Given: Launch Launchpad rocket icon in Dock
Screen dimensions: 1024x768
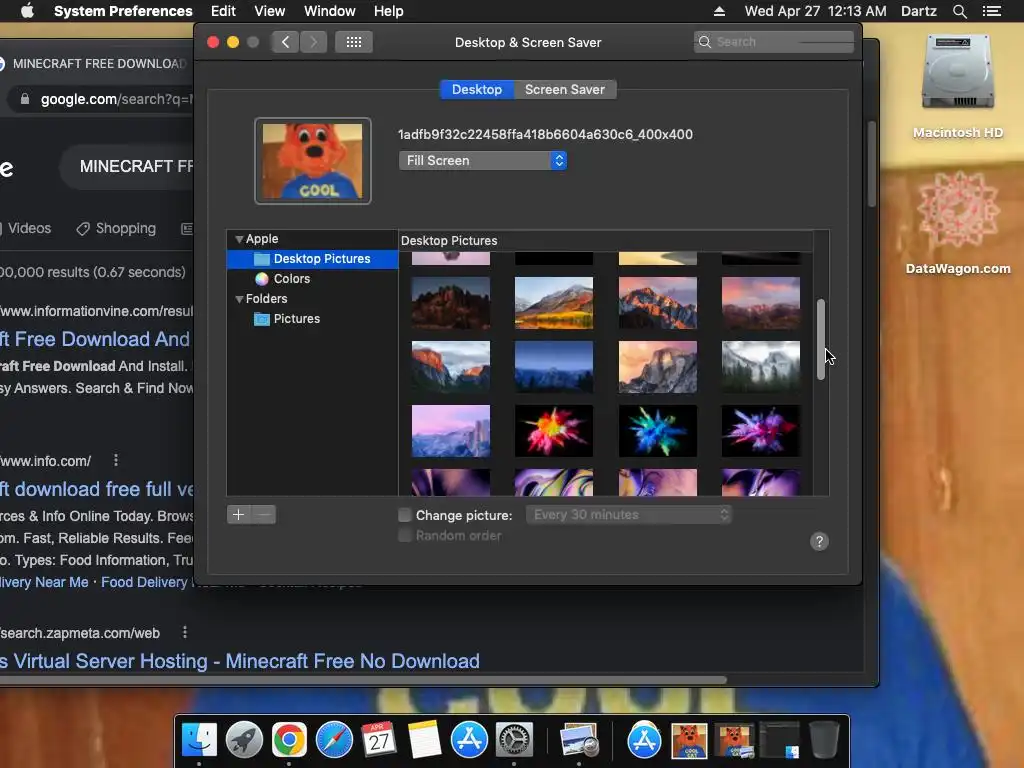Looking at the screenshot, I should tap(244, 741).
